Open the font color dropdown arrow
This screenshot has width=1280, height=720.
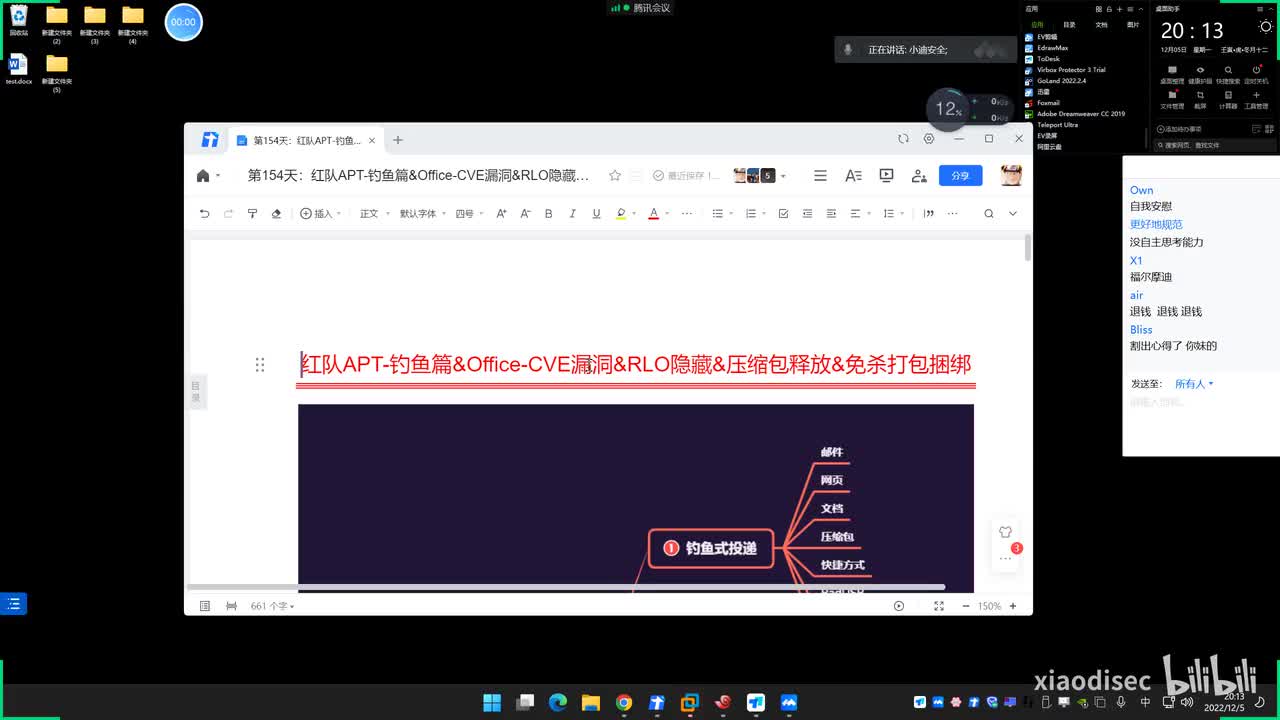tap(667, 214)
